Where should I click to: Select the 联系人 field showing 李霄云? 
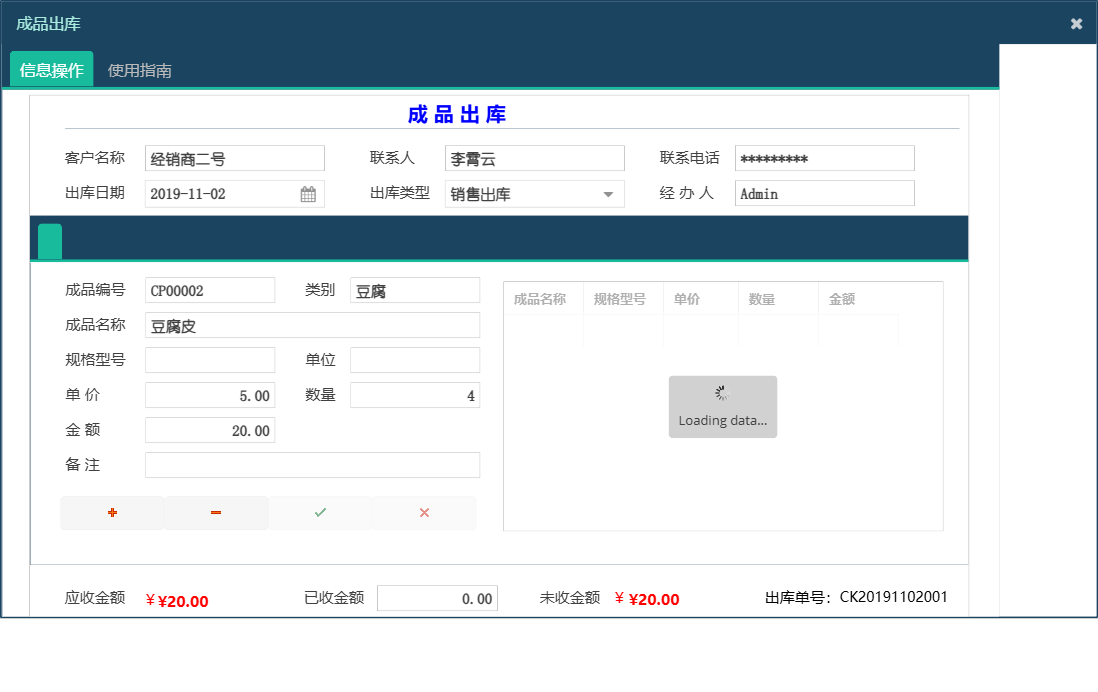(x=534, y=157)
